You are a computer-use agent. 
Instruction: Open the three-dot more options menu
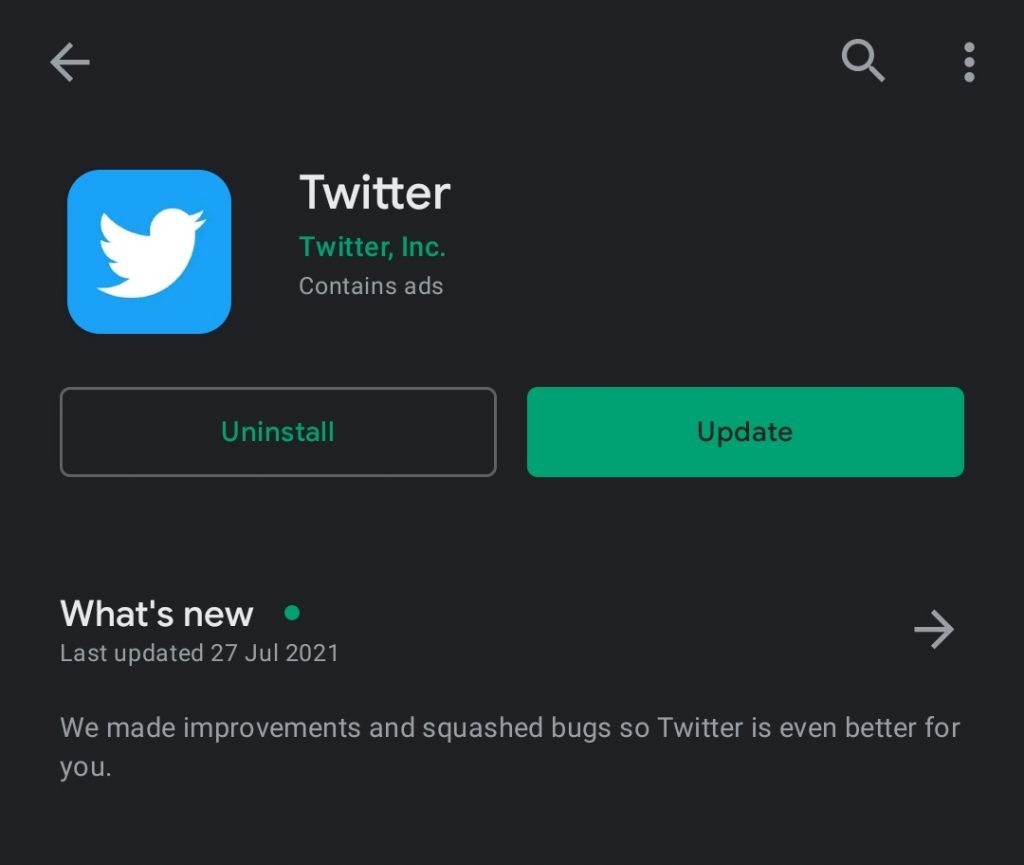pyautogui.click(x=968, y=63)
